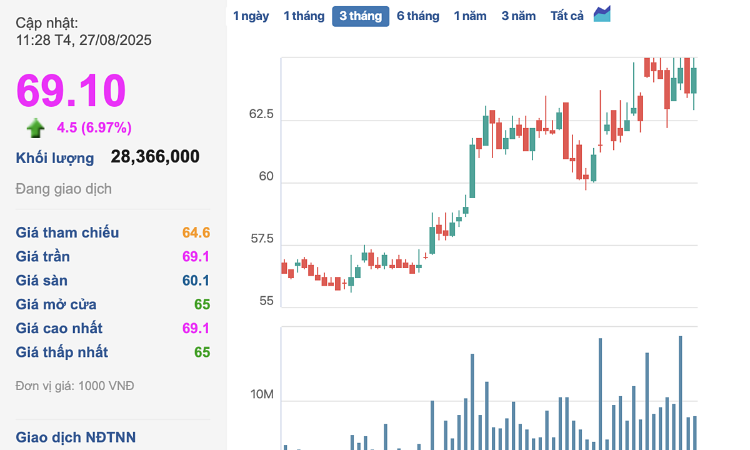Select the 3 năm time range
This screenshot has width=750, height=450.
pos(518,16)
